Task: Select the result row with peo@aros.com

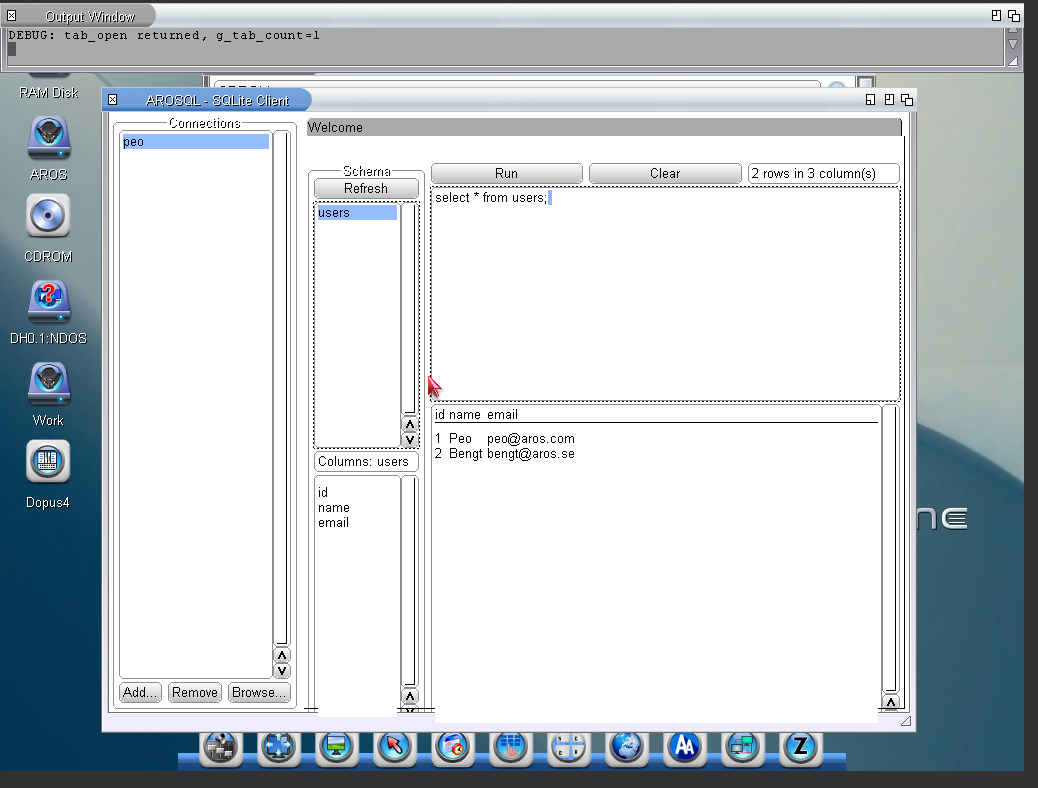Action: pos(655,439)
